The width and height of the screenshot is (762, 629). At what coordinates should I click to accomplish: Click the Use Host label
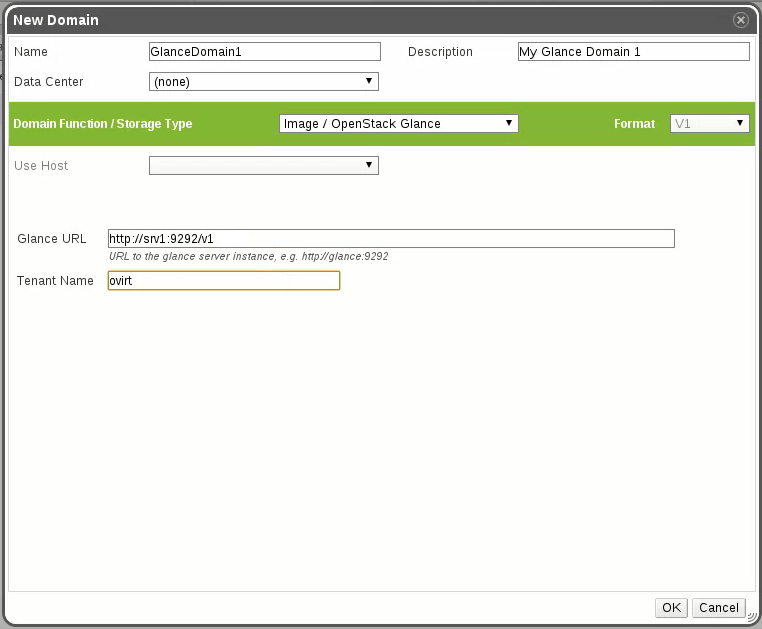[41, 166]
